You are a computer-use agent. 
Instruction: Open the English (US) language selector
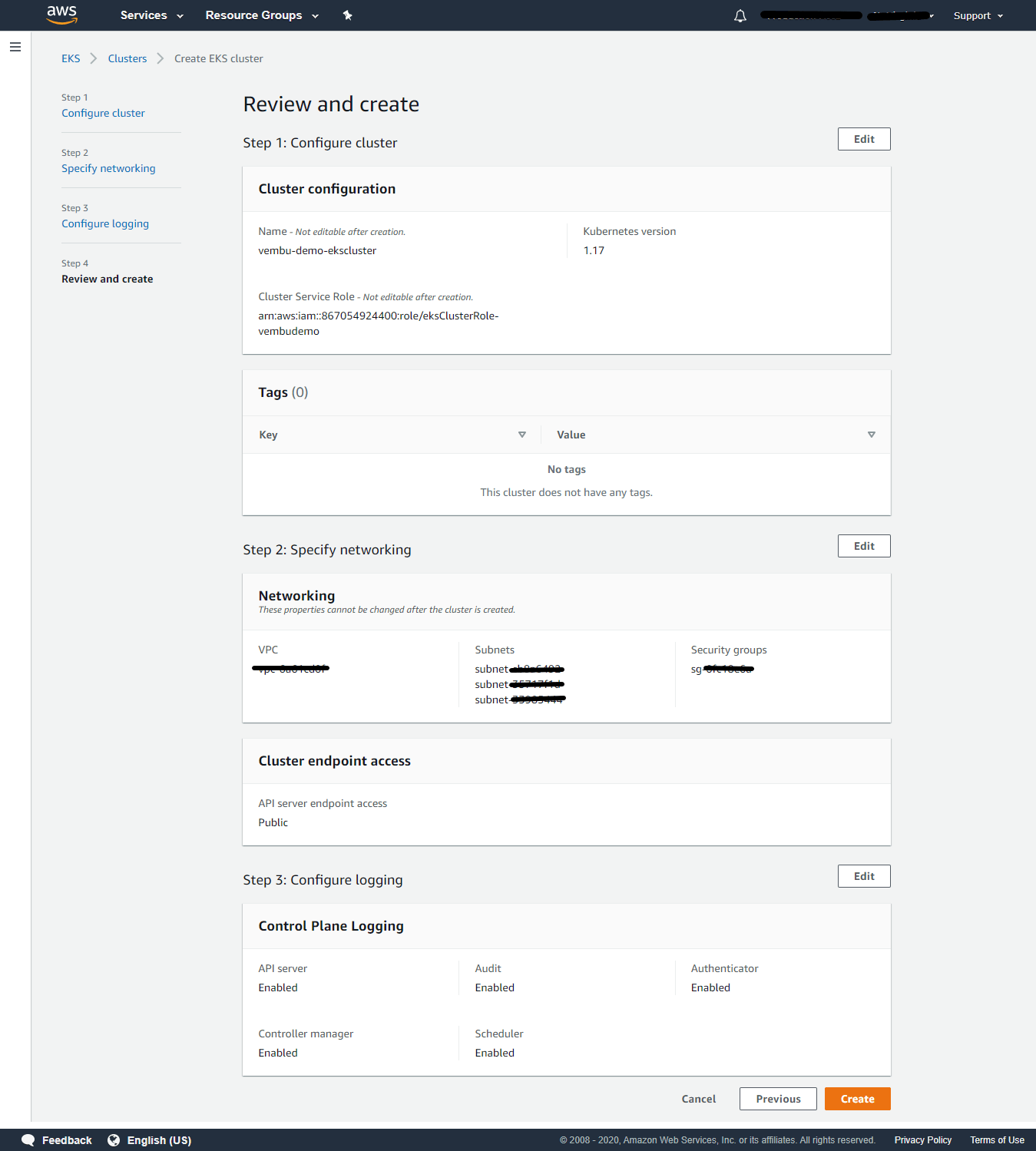(159, 1140)
